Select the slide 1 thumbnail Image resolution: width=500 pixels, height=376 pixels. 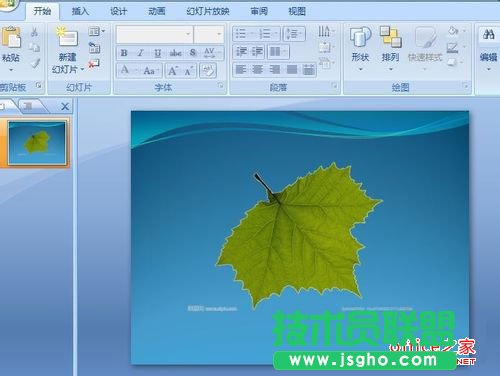tap(37, 143)
